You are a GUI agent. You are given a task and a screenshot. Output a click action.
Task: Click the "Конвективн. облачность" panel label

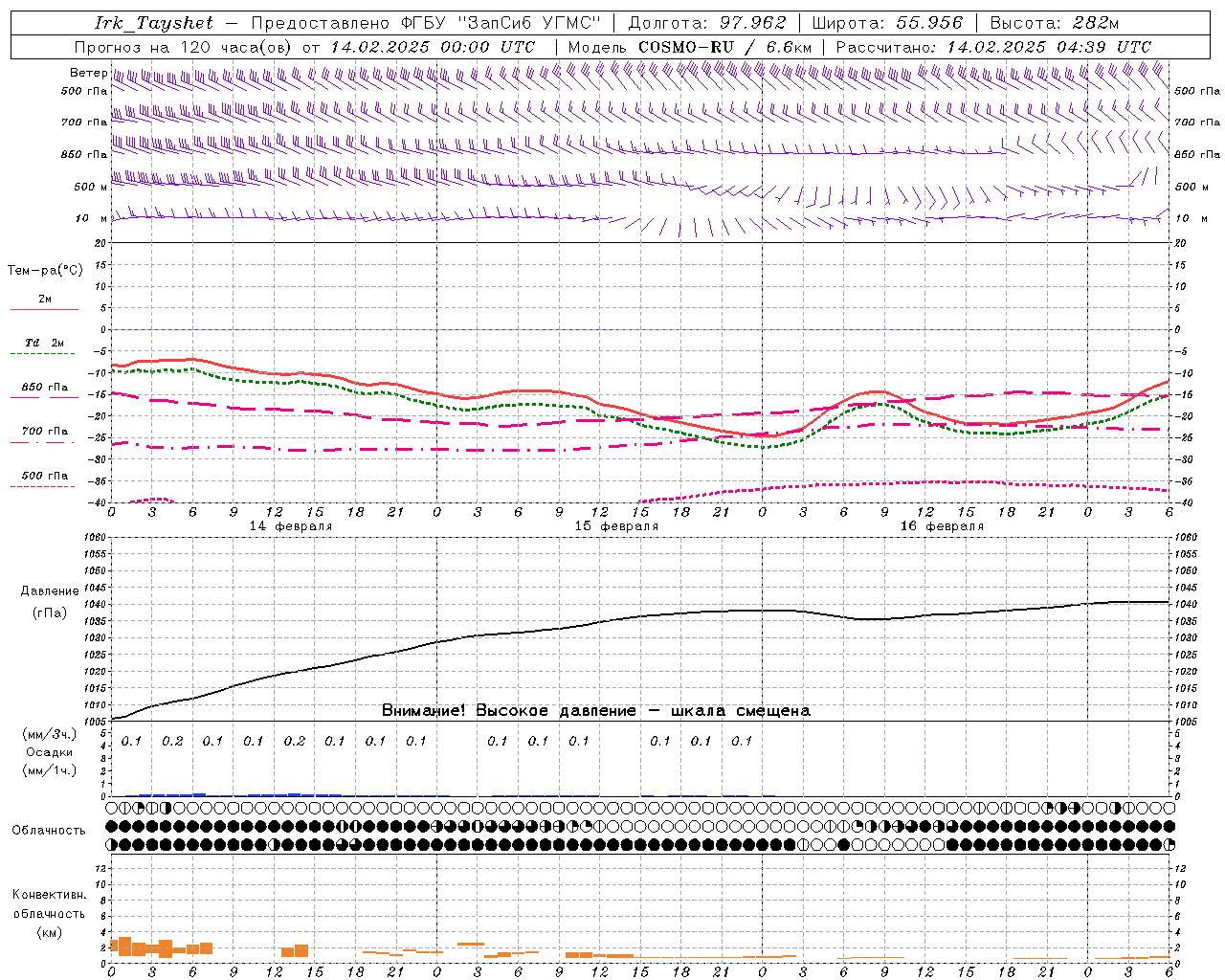[49, 904]
